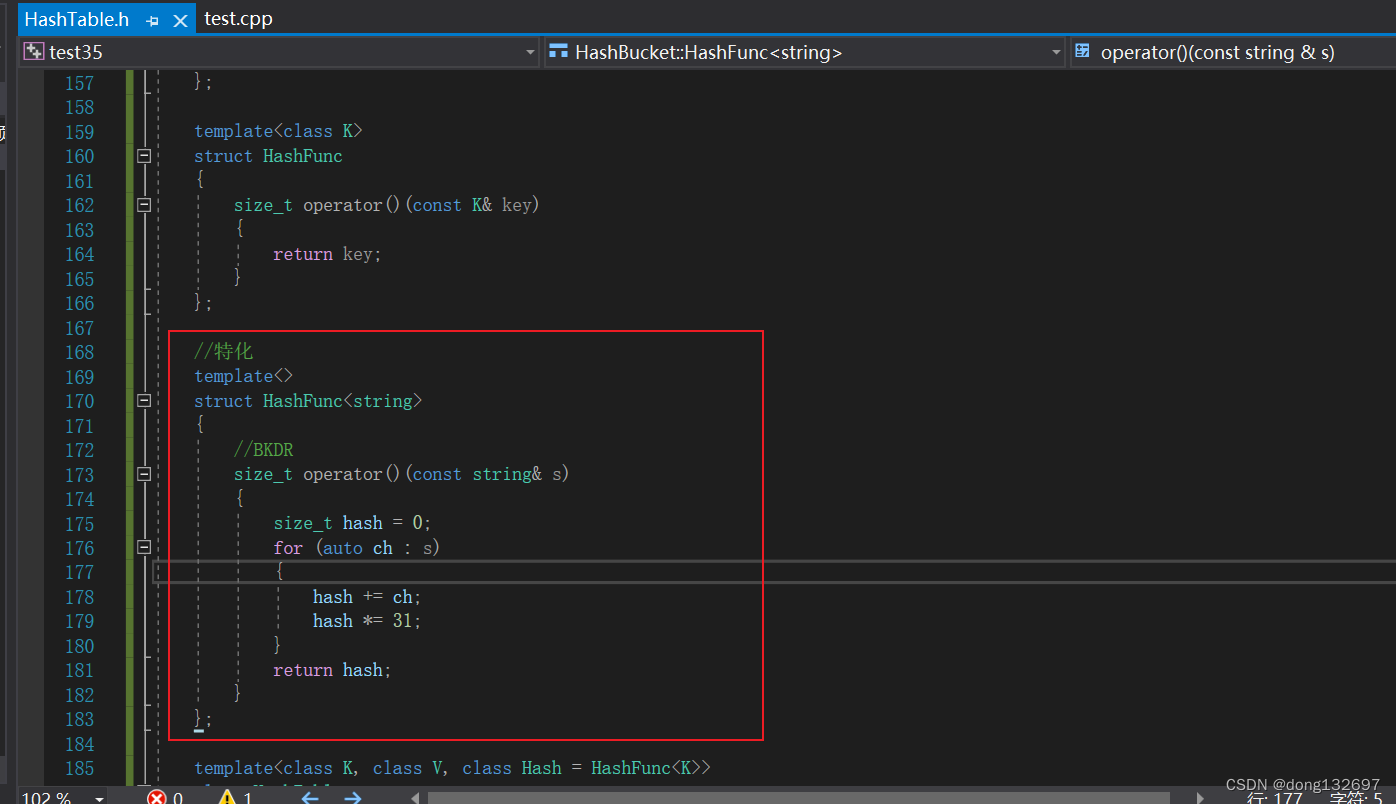1396x804 pixels.
Task: Switch to the test.cpp tab
Action: click(x=238, y=19)
